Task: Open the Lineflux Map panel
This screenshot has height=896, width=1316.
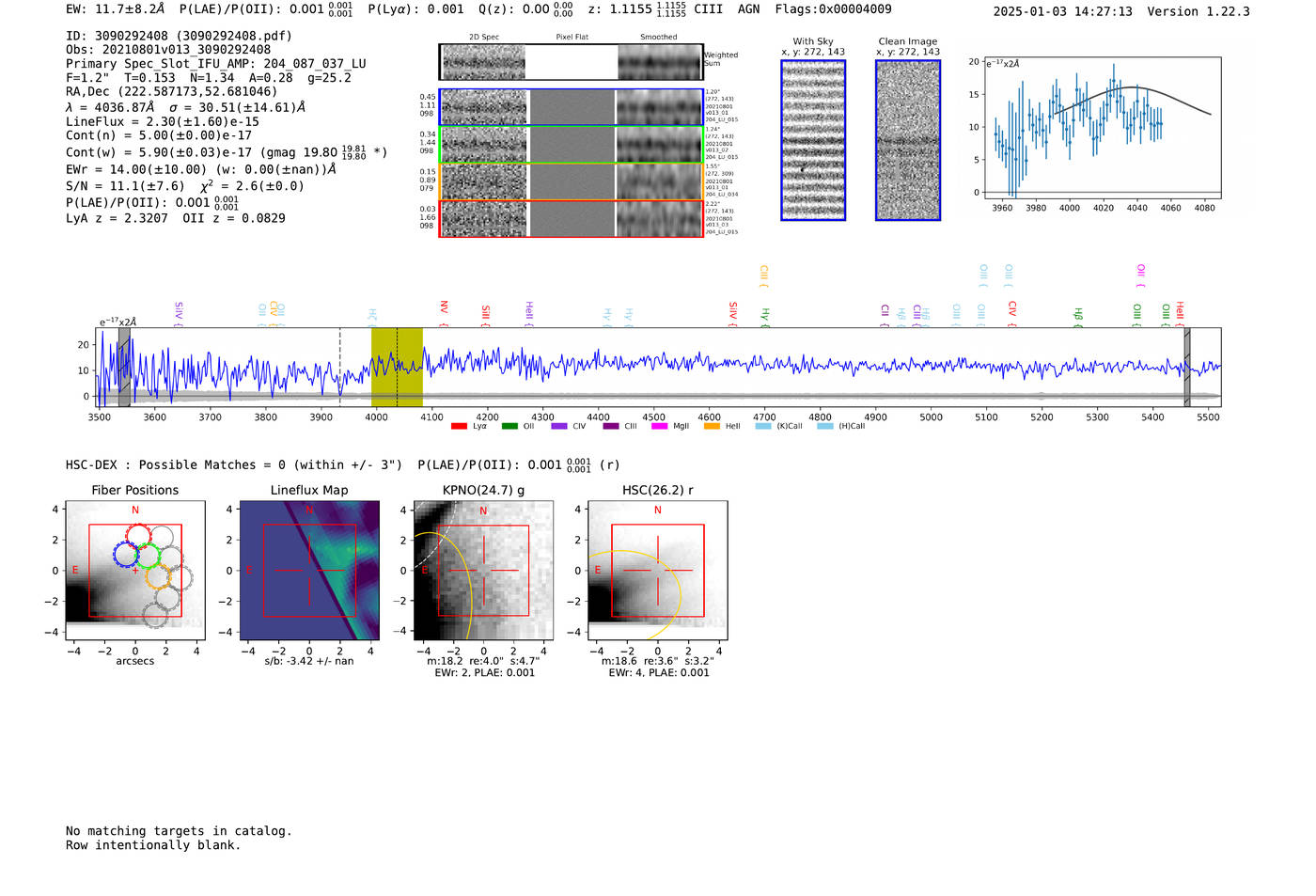Action: coord(309,571)
